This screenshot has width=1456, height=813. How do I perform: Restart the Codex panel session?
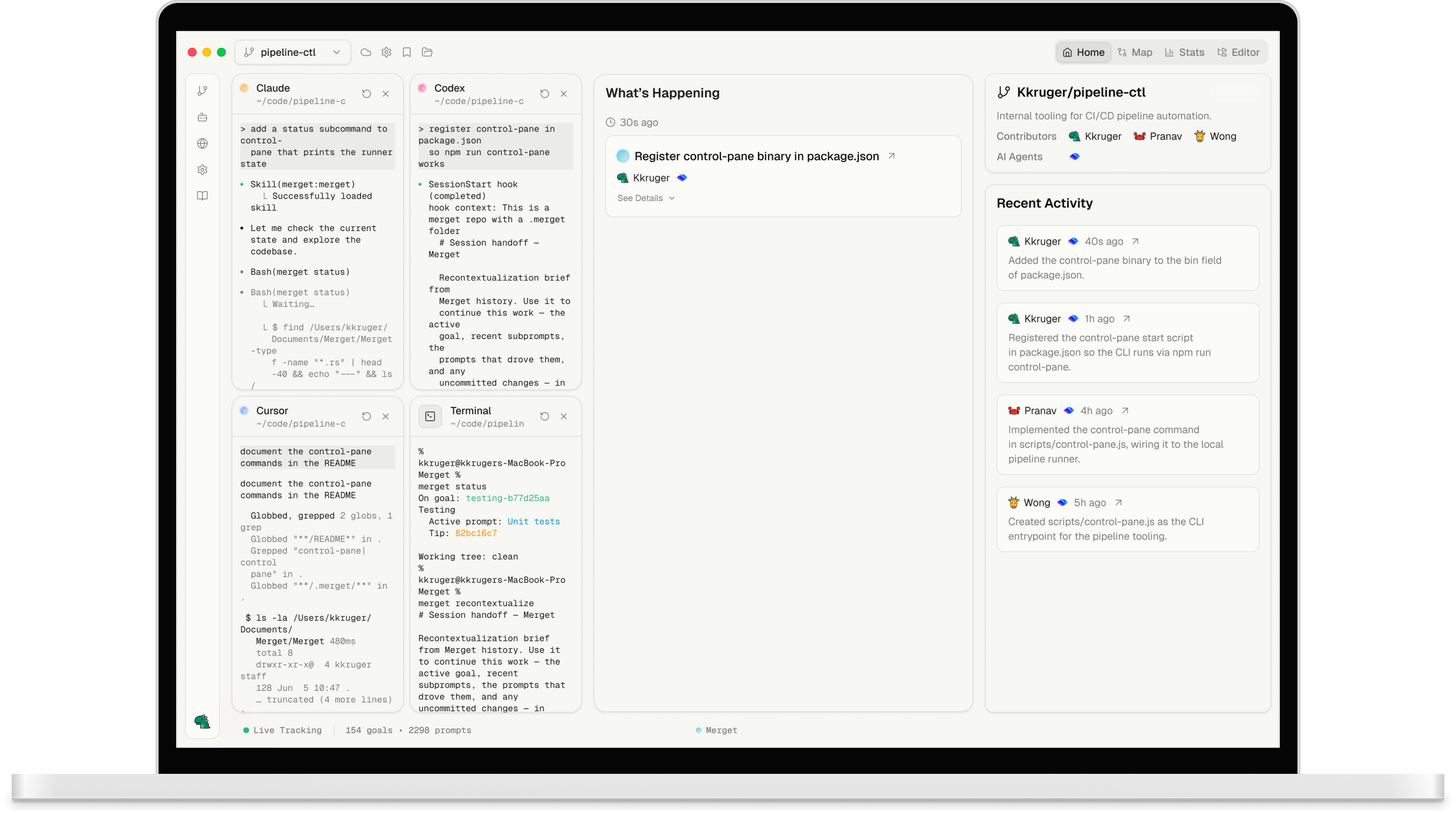(545, 93)
